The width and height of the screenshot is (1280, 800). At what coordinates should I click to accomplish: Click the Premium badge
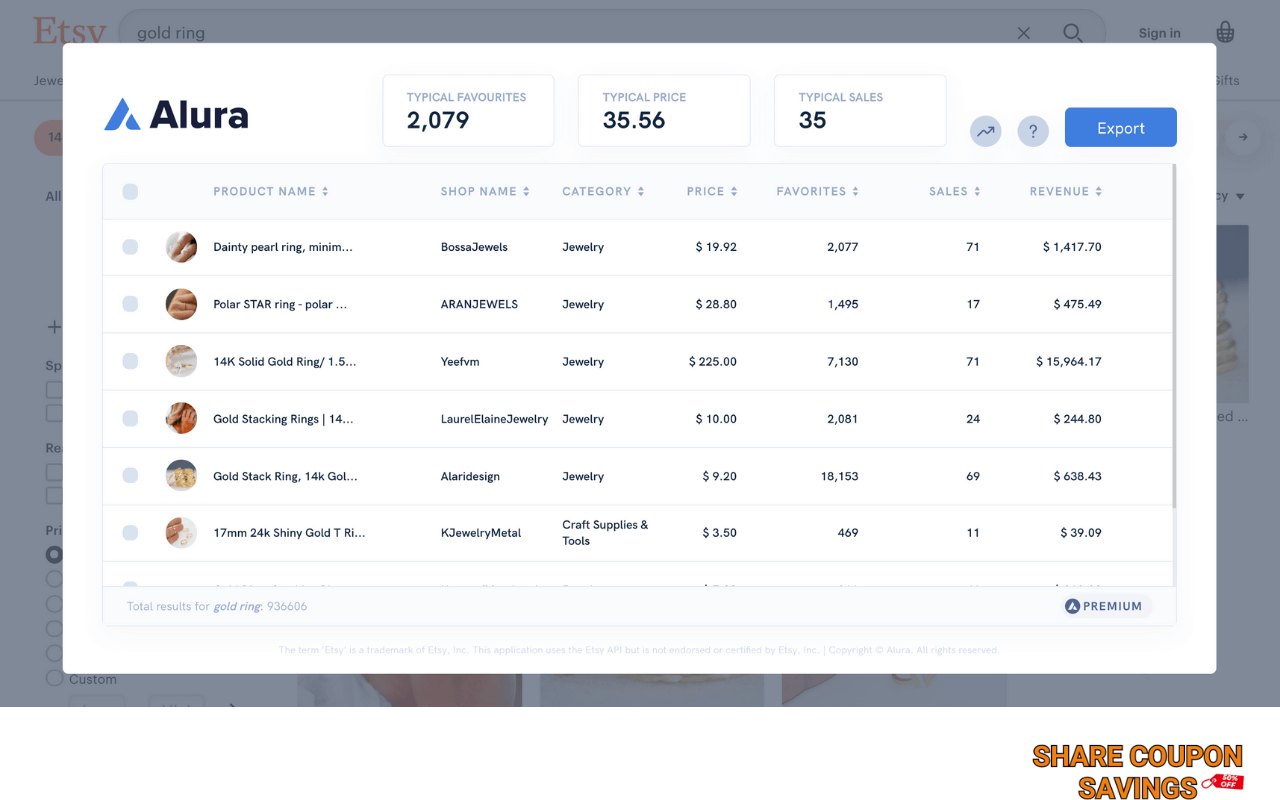point(1105,606)
